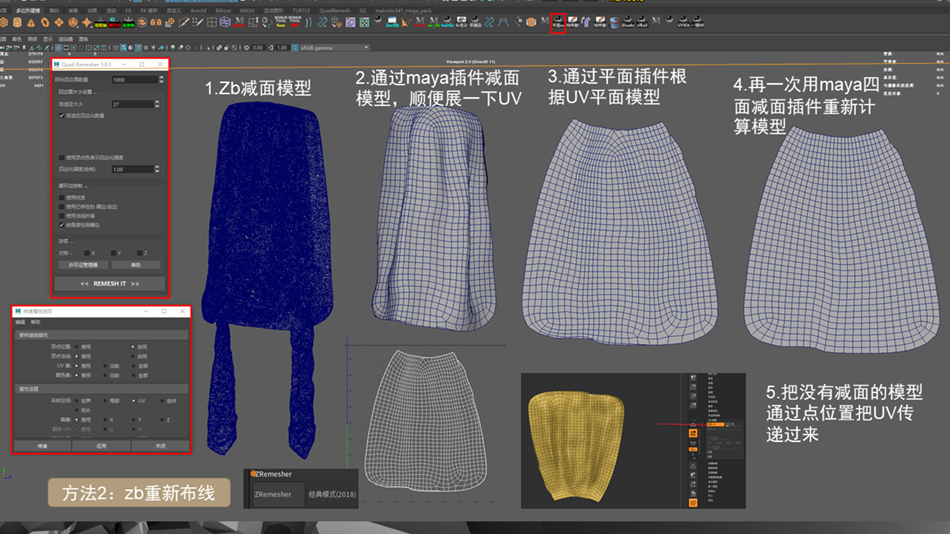This screenshot has height=534, width=950.
Task: Click the REMESH IT button
Action: coord(110,284)
